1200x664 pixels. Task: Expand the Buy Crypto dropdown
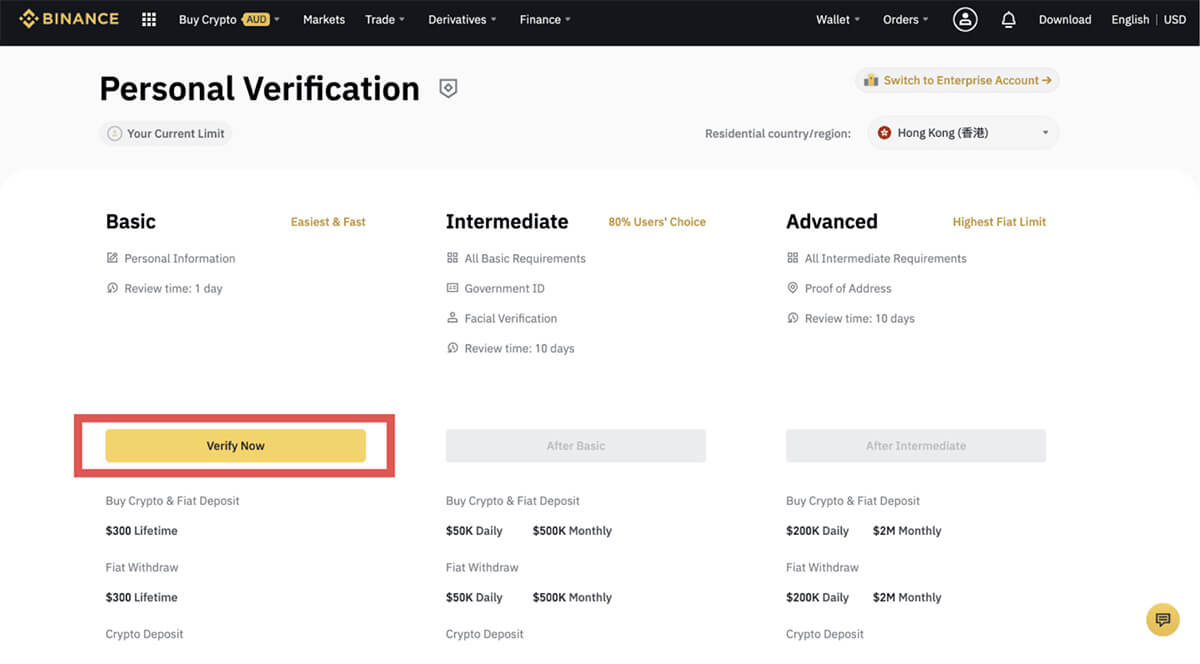228,19
